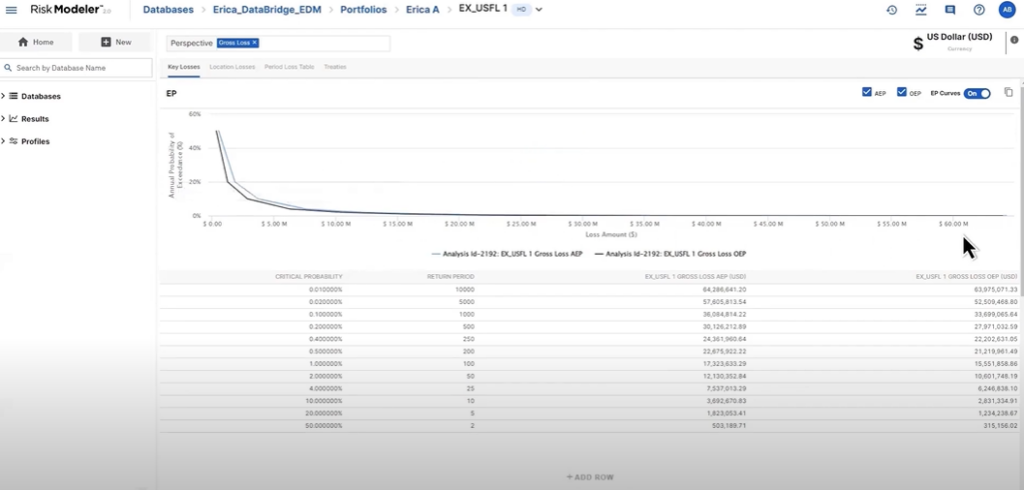
Task: Open the help question mark icon
Action: click(x=979, y=10)
